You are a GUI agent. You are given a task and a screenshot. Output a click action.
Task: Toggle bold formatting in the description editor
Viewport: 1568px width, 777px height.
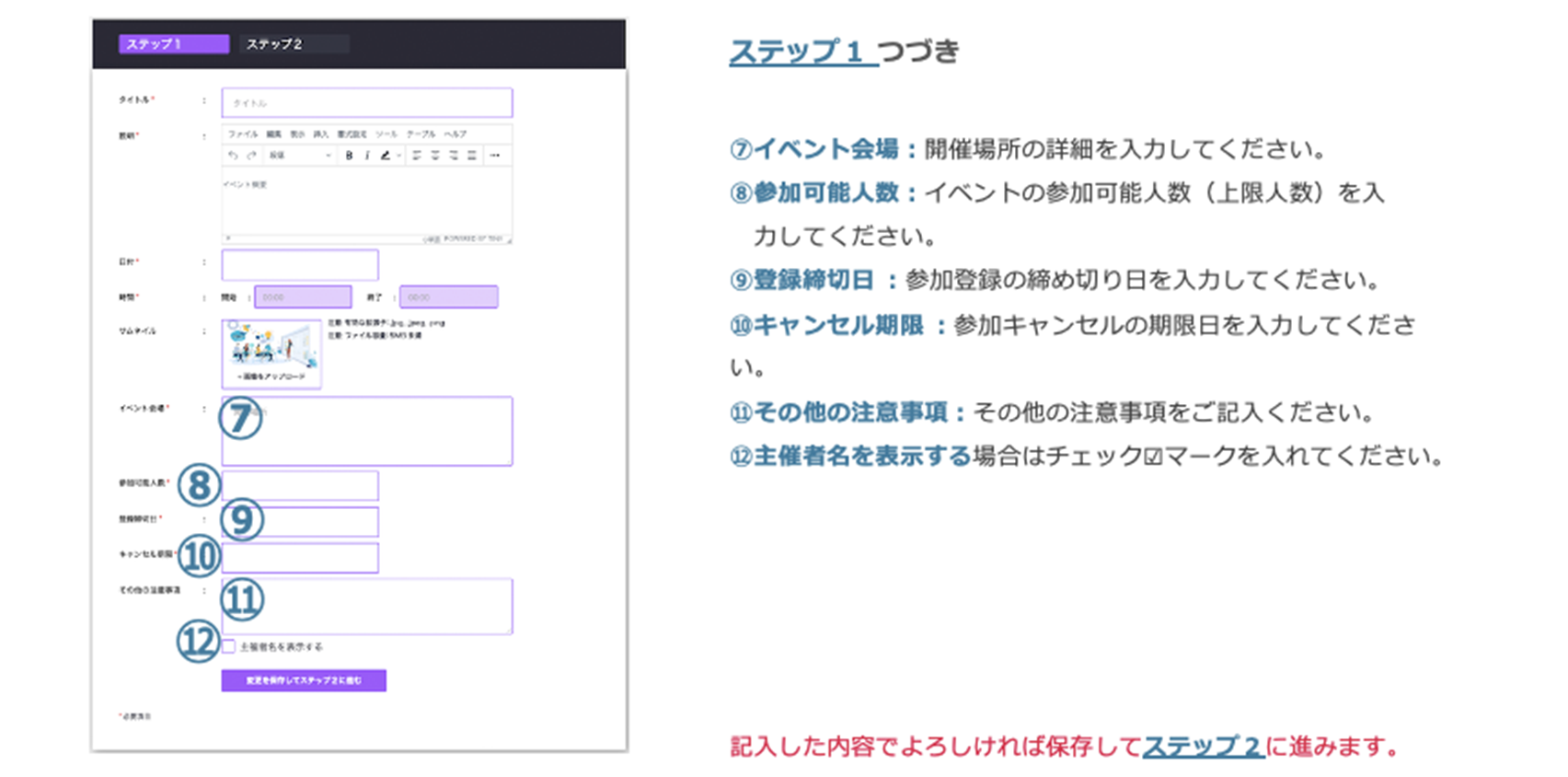pos(349,156)
